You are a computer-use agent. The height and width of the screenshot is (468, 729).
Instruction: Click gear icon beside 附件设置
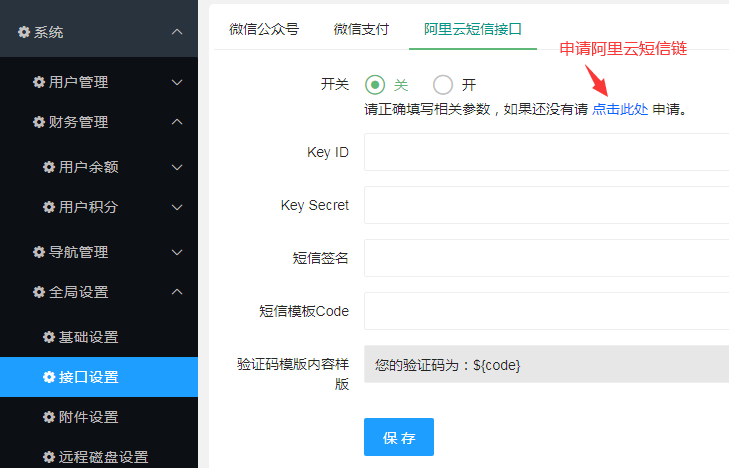click(x=49, y=417)
